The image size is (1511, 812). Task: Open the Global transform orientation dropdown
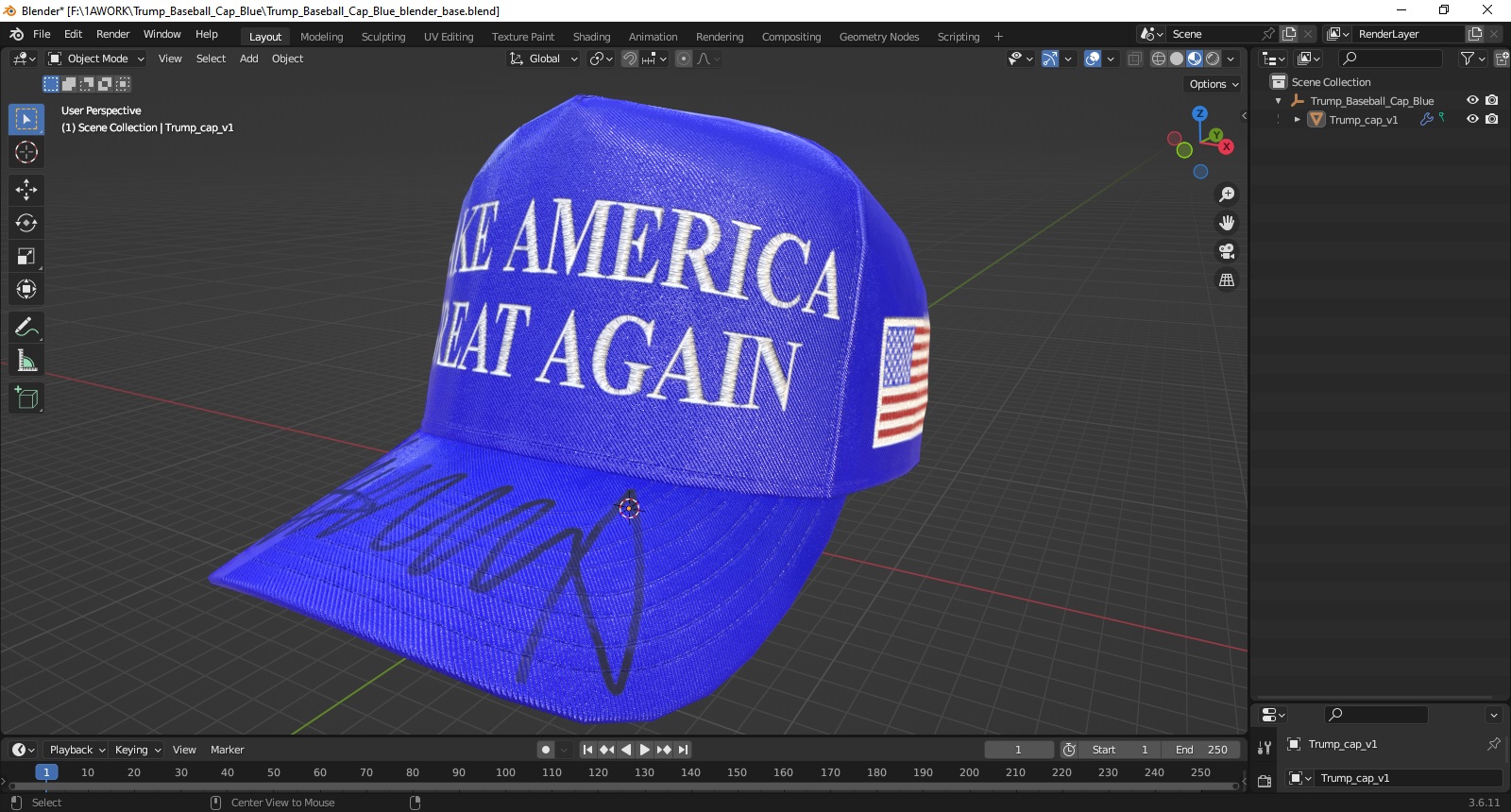[543, 59]
